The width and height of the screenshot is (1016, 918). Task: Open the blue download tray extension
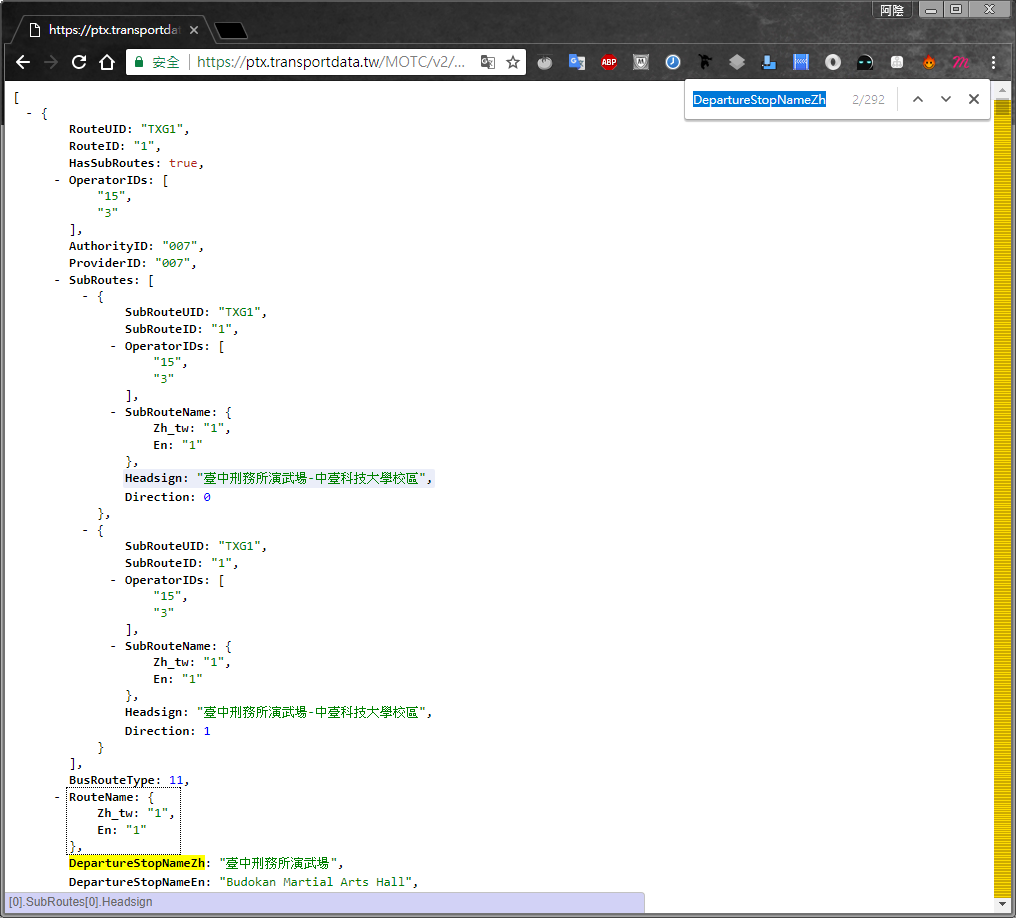769,62
